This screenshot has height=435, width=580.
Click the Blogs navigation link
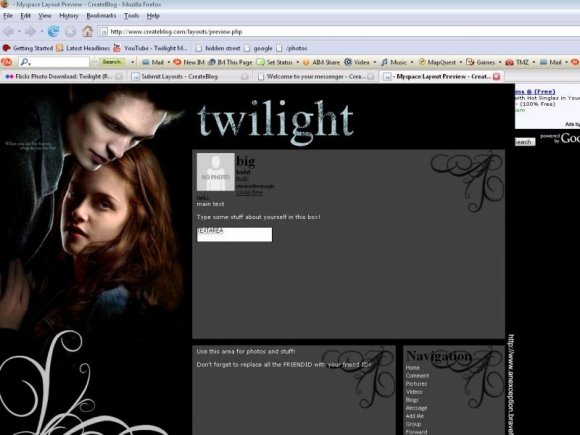pyautogui.click(x=412, y=400)
